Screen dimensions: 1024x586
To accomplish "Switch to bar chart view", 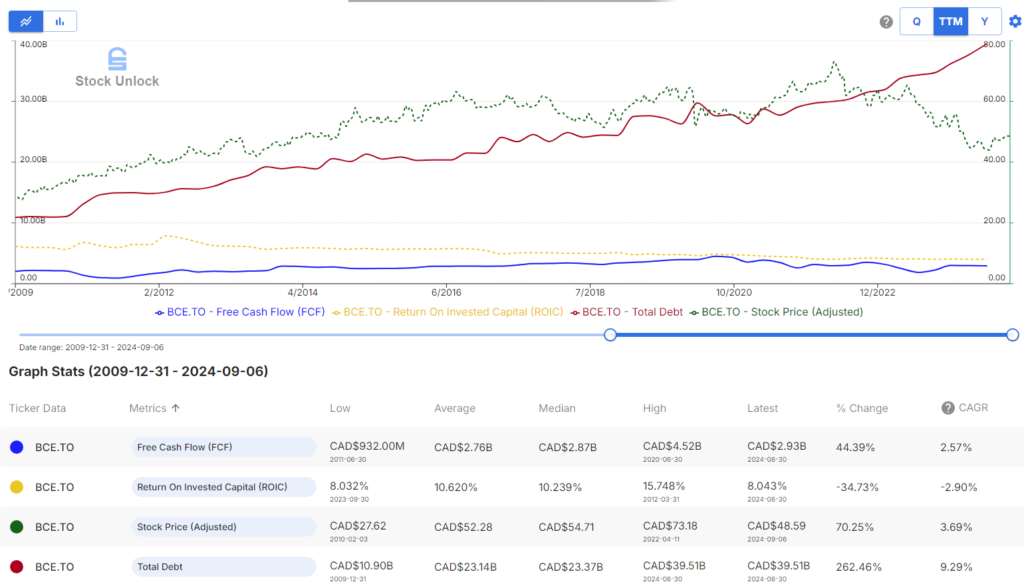I will pos(60,22).
